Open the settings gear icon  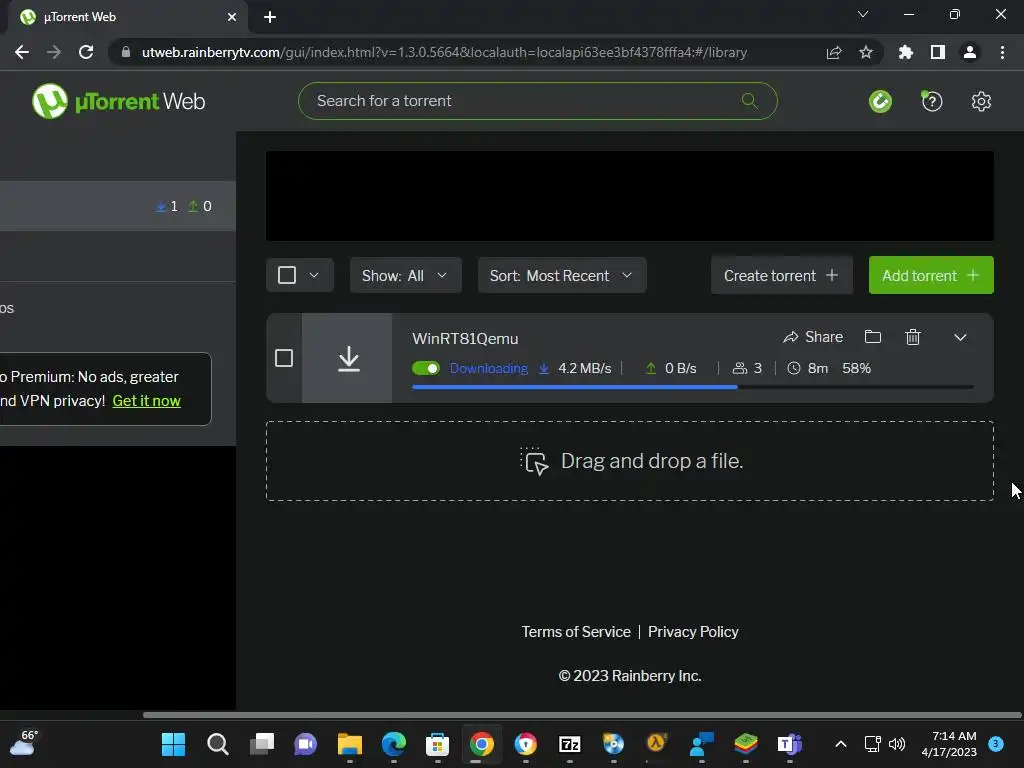pos(981,101)
